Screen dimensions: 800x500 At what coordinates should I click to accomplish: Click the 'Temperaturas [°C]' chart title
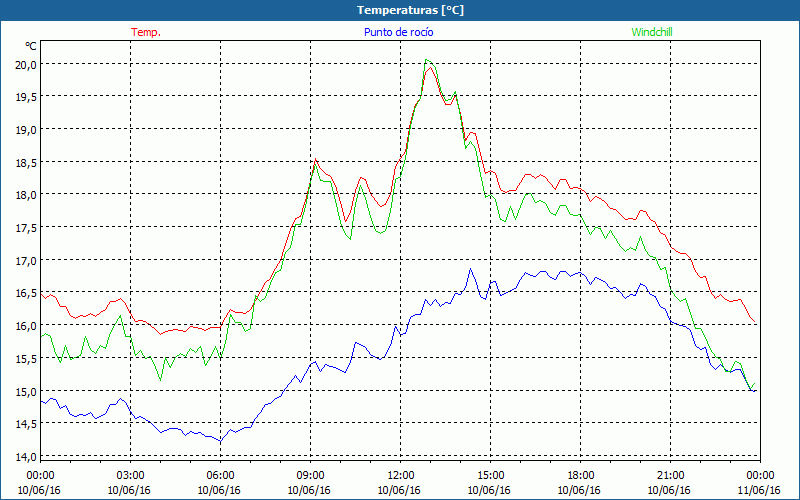(410, 10)
